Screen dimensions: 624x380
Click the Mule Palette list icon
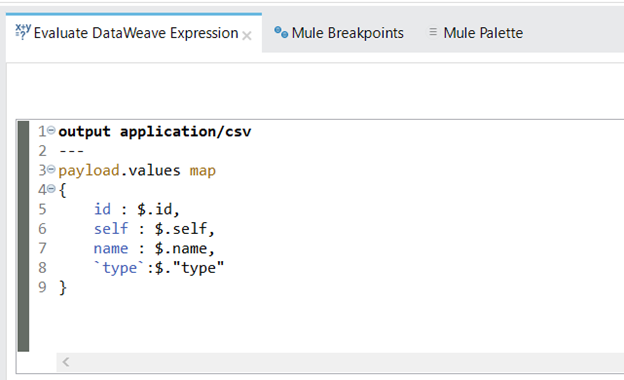point(433,32)
